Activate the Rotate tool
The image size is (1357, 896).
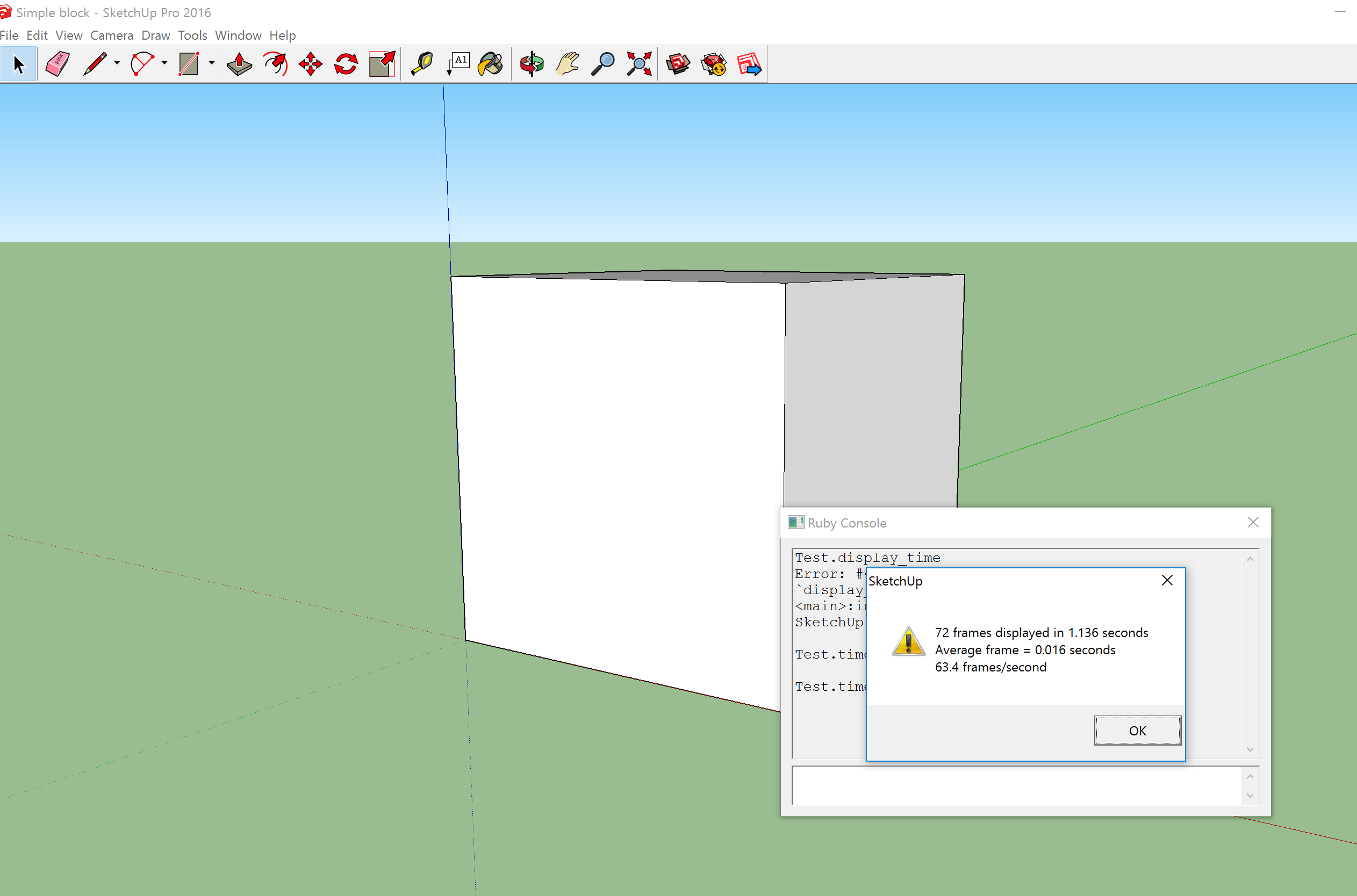[x=346, y=64]
